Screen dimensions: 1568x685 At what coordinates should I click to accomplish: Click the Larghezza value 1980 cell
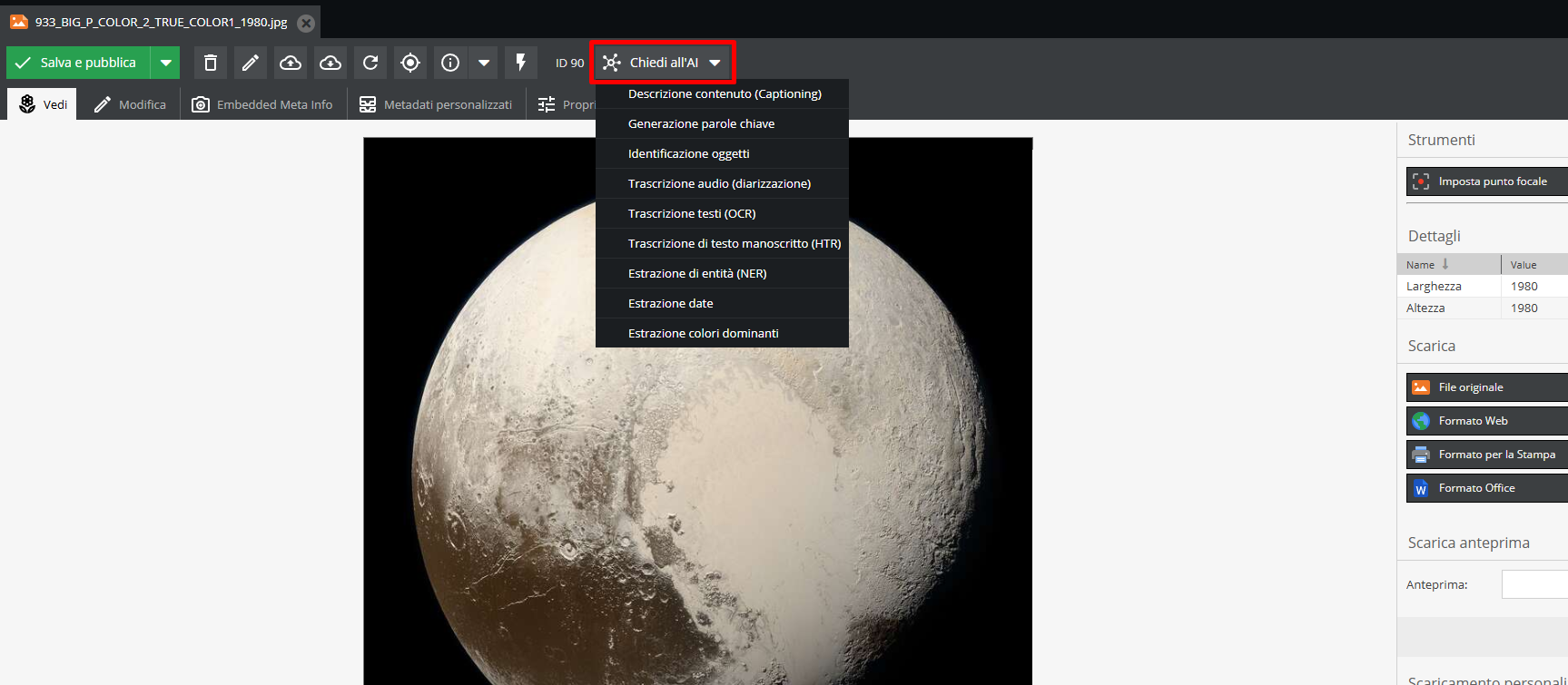coord(1534,286)
